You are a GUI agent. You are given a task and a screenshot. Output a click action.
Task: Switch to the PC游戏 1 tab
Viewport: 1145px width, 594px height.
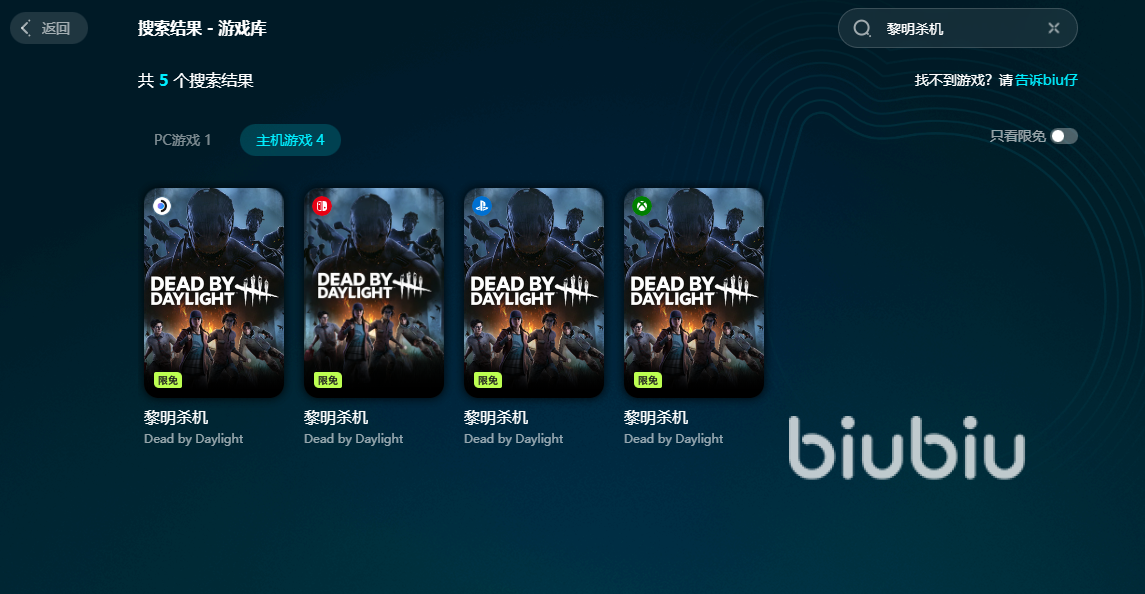tap(183, 140)
